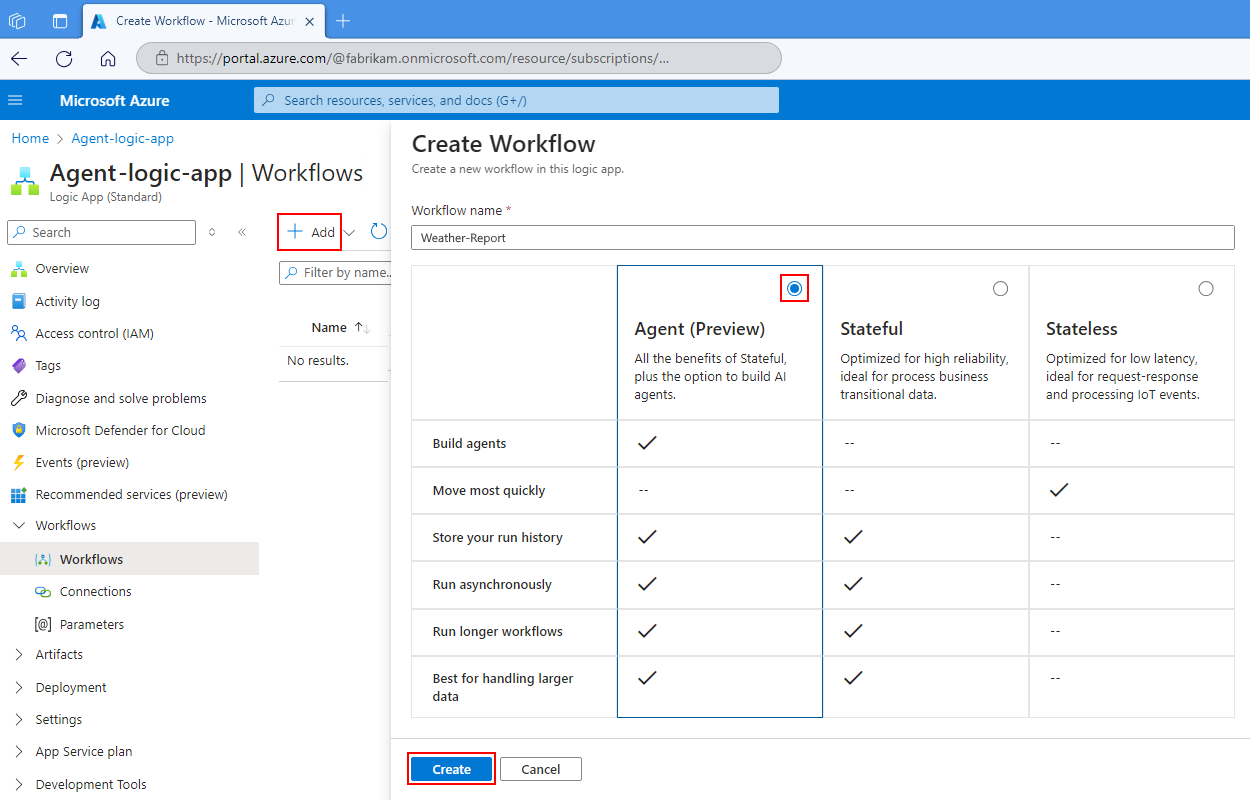1250x800 pixels.
Task: Click the Store your run history label
Action: [x=497, y=537]
